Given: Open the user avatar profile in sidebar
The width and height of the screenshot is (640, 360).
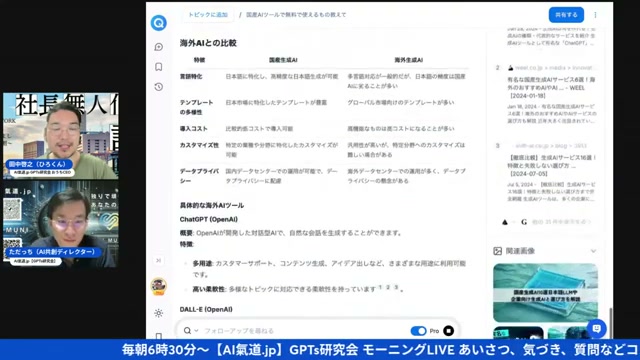Looking at the screenshot, I should (158, 286).
